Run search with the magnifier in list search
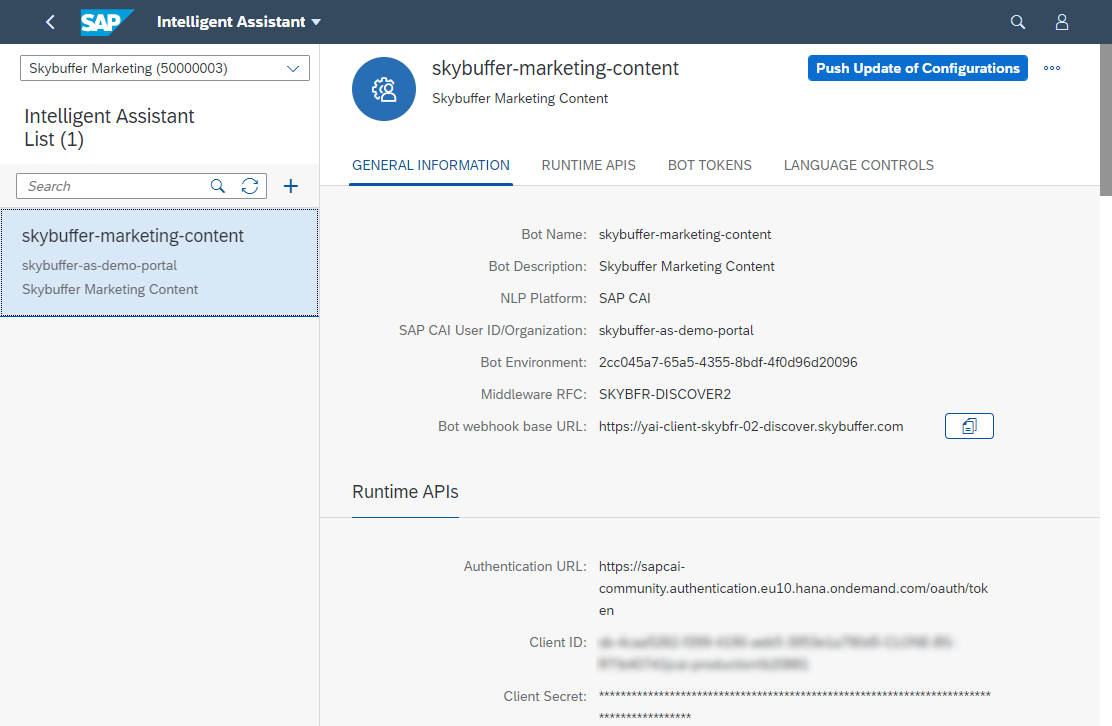 pos(218,186)
